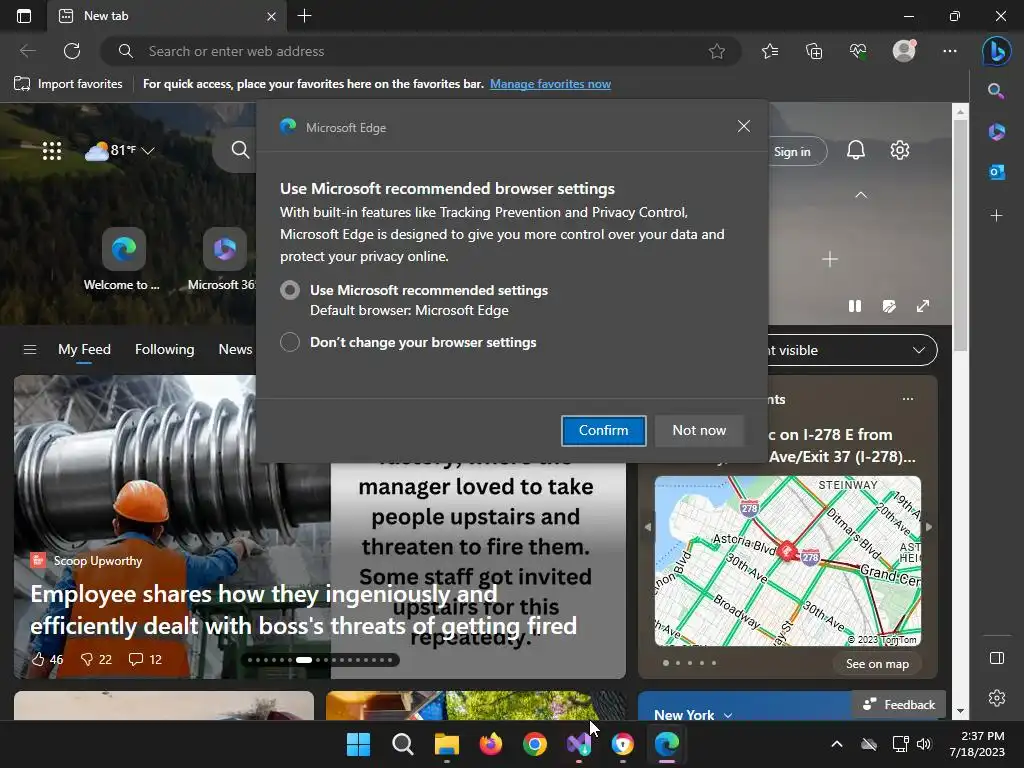Open the Bing Discover sidebar icon
The width and height of the screenshot is (1024, 768).
(x=997, y=51)
